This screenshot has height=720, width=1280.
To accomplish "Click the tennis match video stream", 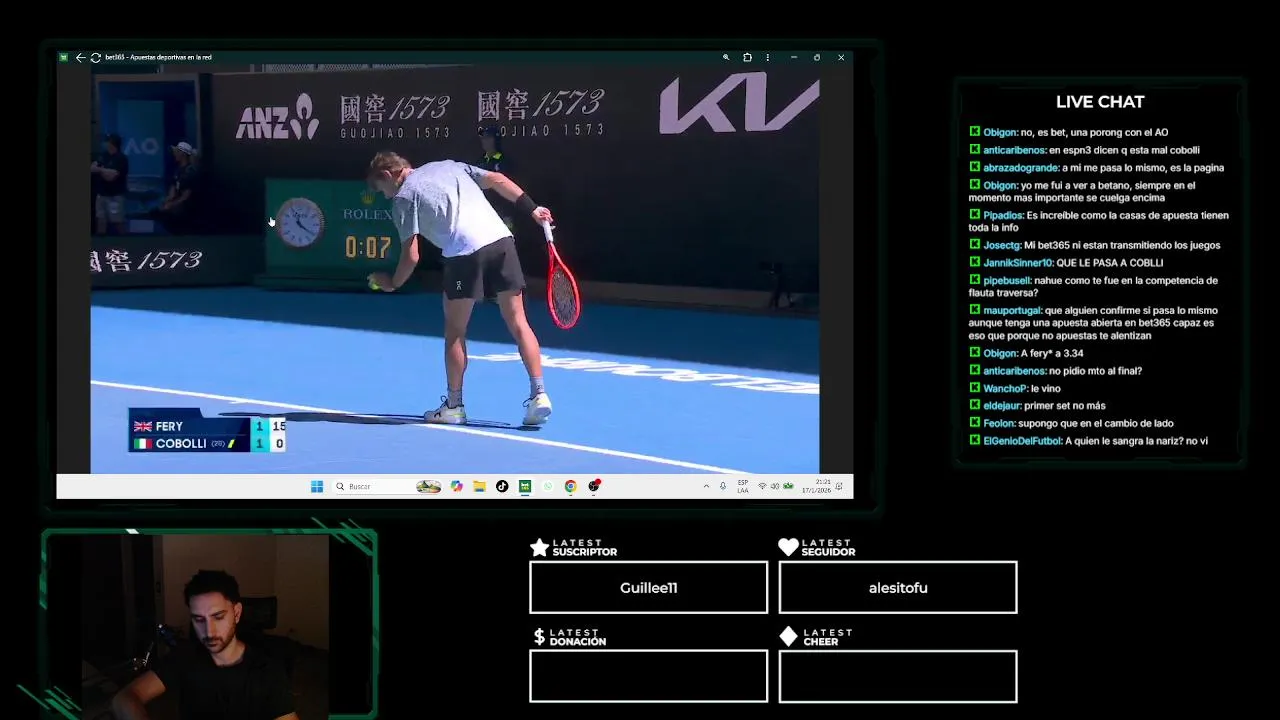I will tap(455, 268).
